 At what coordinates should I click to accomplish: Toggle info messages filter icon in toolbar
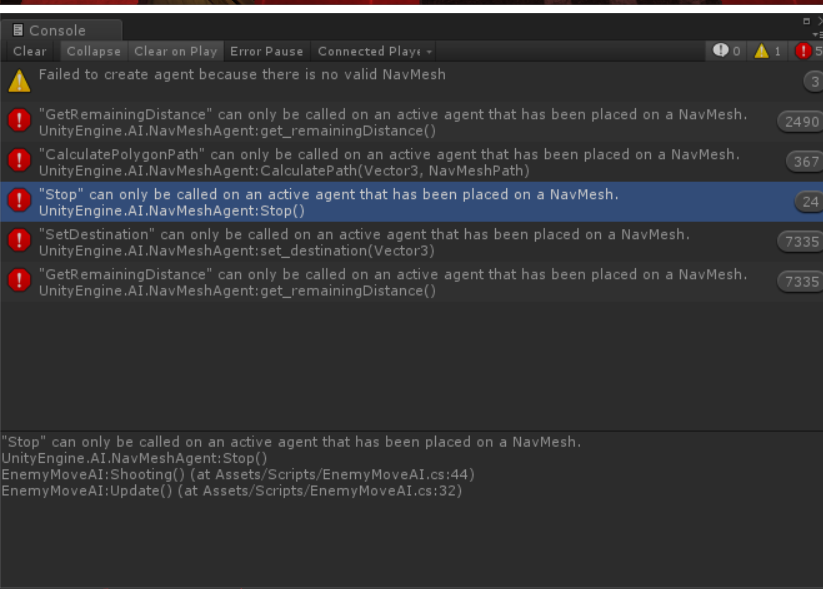point(726,51)
